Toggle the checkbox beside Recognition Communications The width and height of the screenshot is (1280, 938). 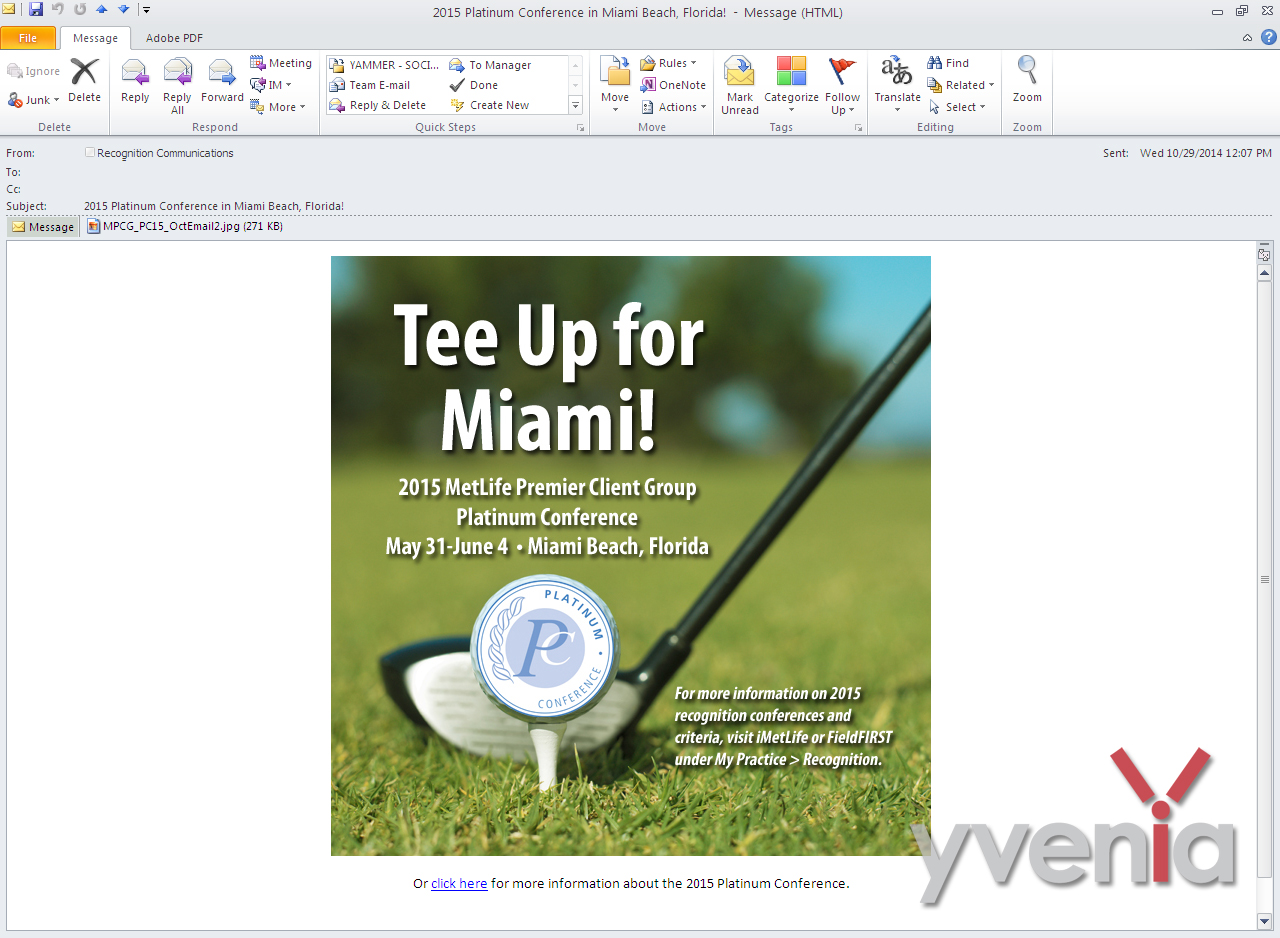click(90, 153)
